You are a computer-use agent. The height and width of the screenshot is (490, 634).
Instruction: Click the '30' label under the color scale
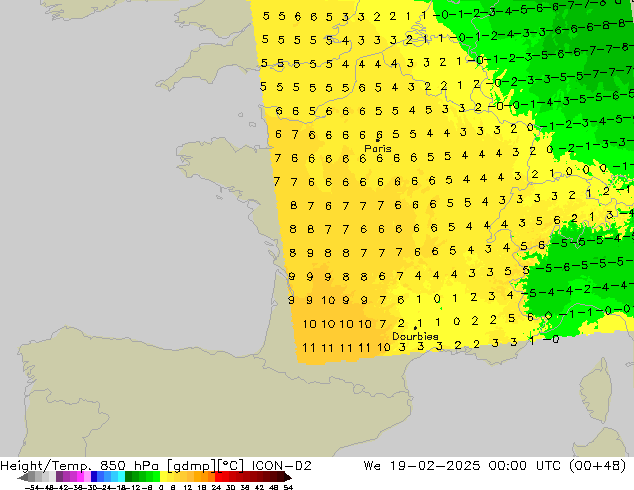tap(230, 488)
